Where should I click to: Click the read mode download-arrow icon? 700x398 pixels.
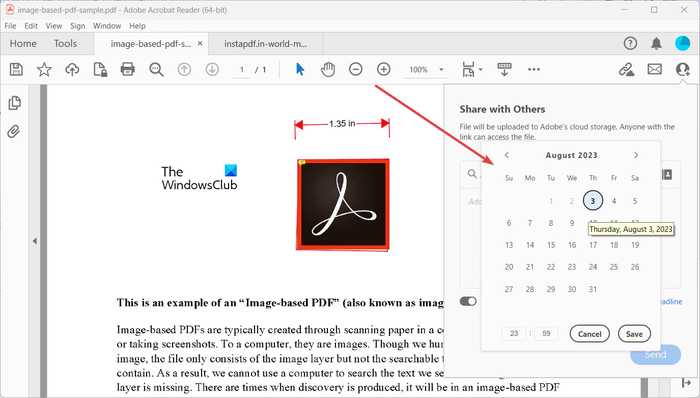pyautogui.click(x=504, y=69)
